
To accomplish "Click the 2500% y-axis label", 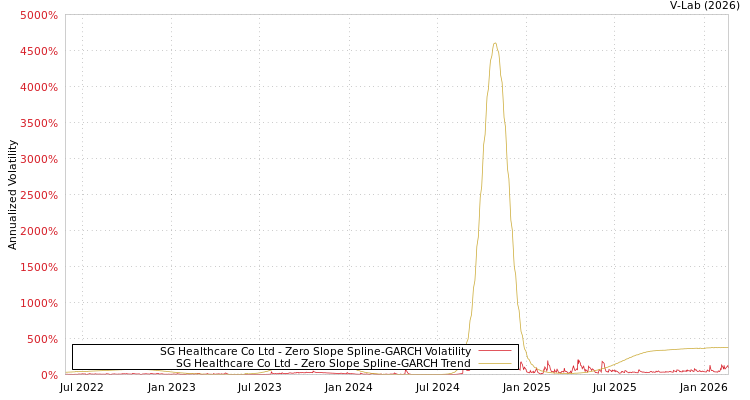I will (x=39, y=195).
